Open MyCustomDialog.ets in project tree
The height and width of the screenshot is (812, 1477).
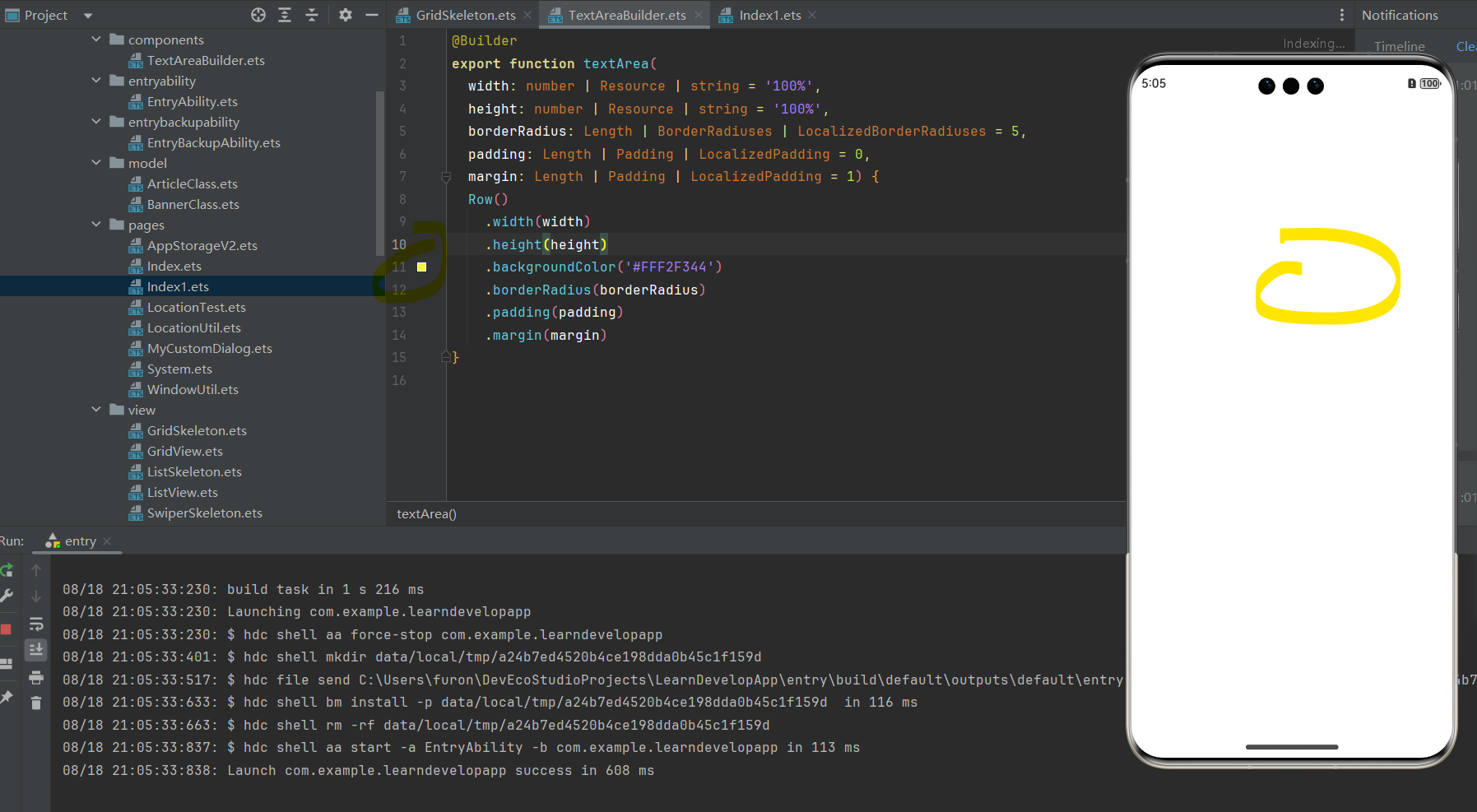(x=209, y=348)
